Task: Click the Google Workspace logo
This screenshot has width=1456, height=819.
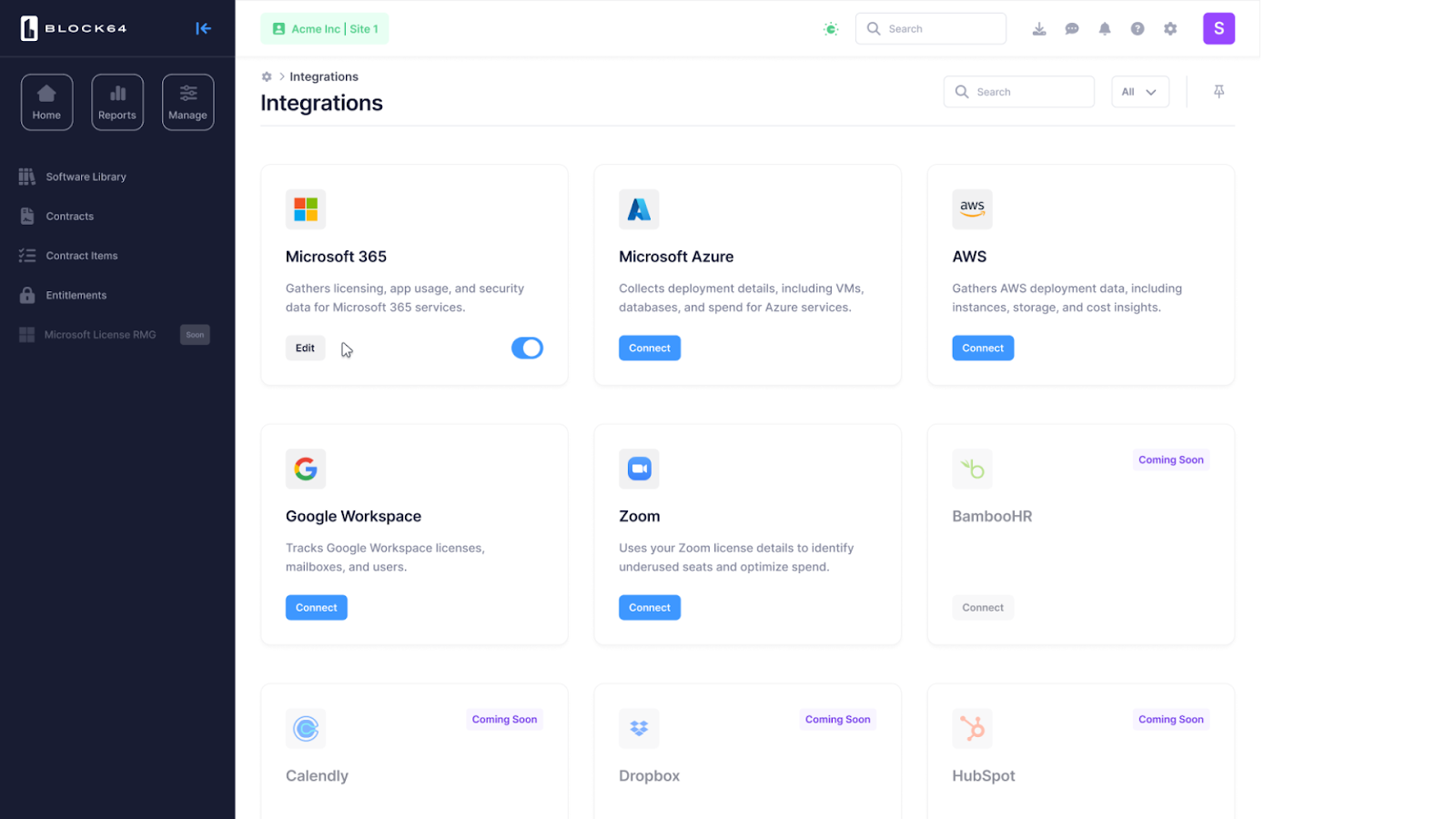Action: [x=306, y=469]
